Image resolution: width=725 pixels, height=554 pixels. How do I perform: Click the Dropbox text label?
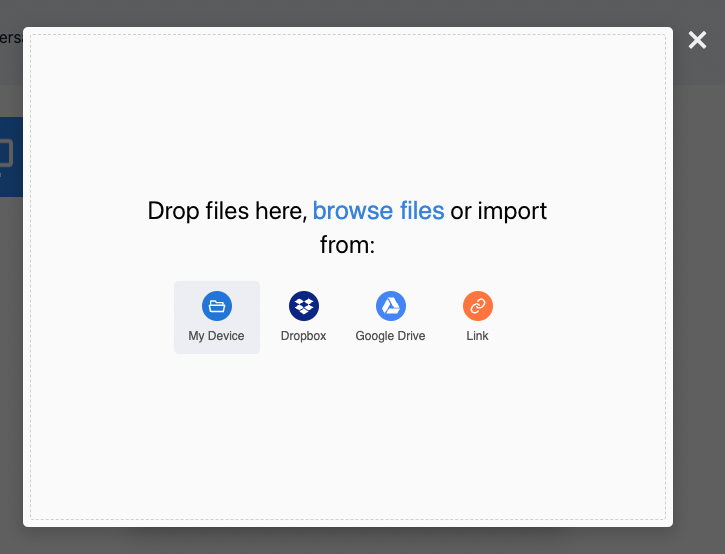(x=303, y=336)
